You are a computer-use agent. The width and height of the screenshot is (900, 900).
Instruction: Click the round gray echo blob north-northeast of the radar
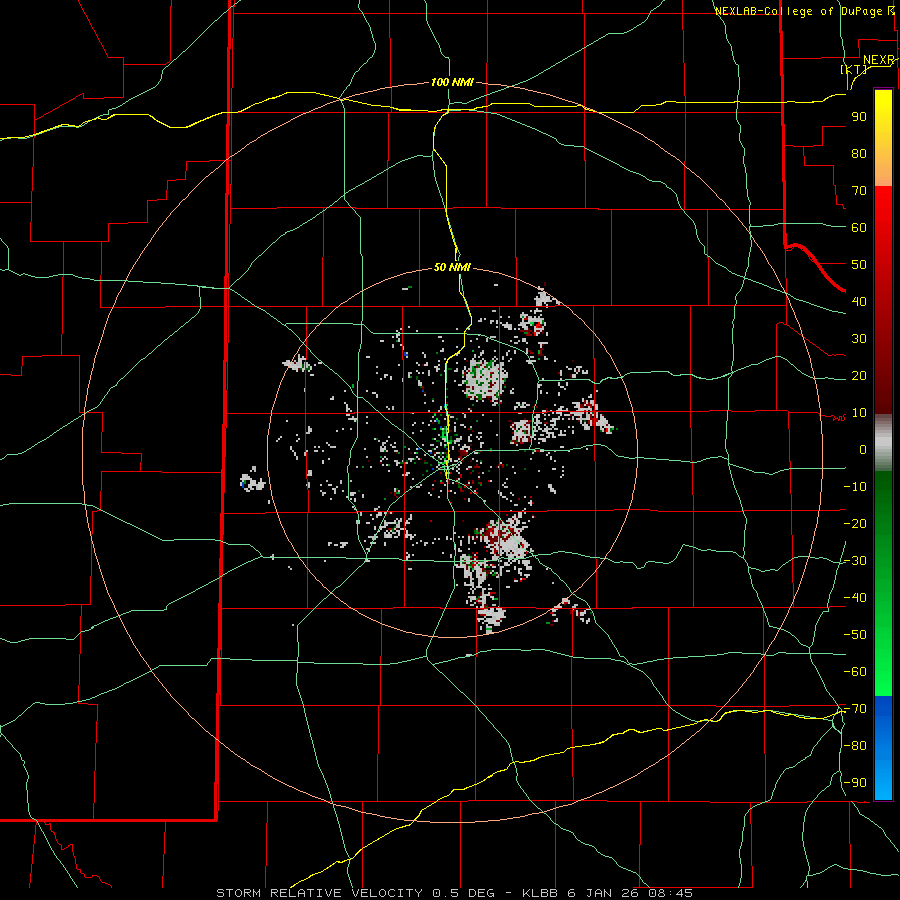485,379
